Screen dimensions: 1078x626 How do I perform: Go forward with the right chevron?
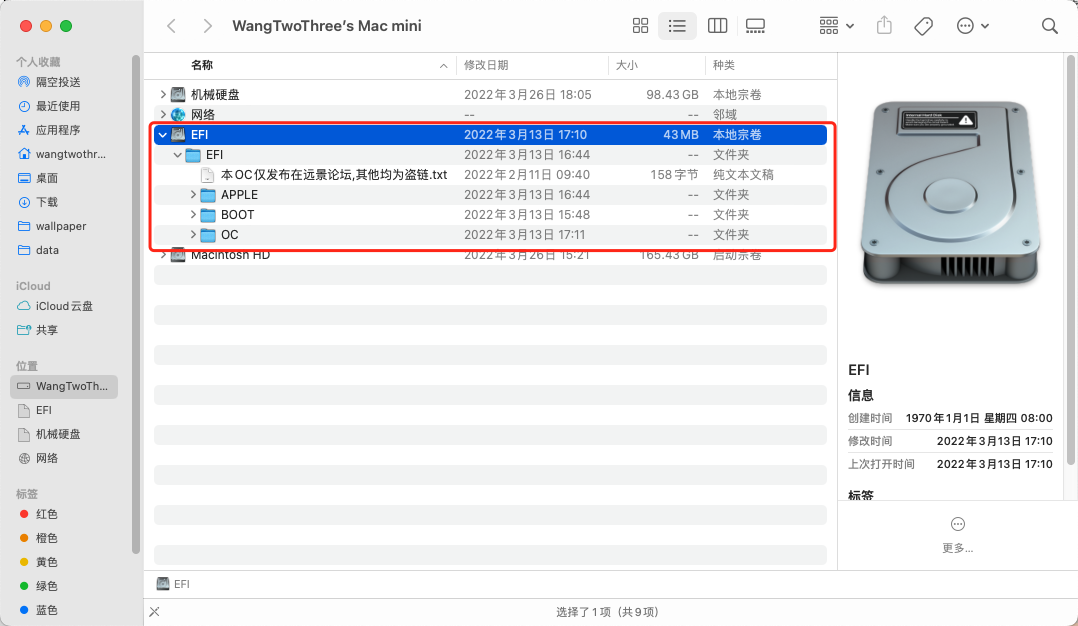[207, 26]
